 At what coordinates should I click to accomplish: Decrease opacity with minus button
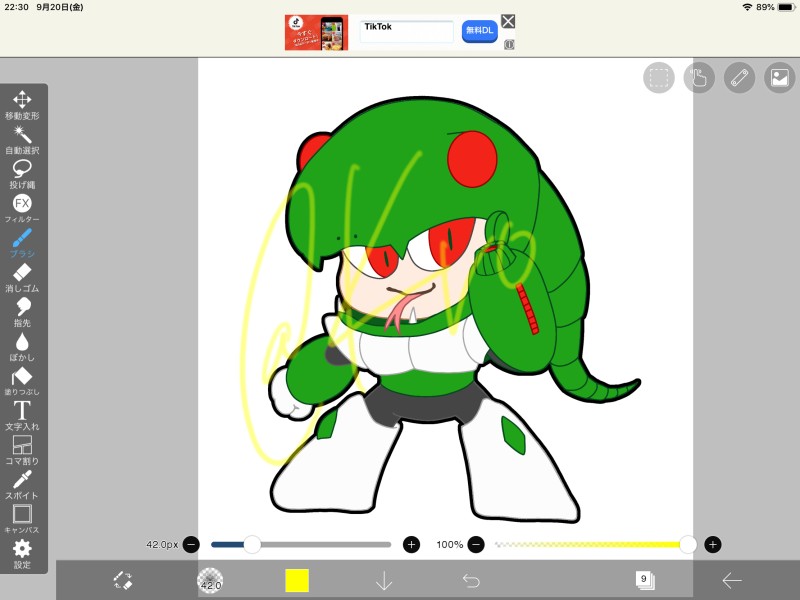click(476, 544)
